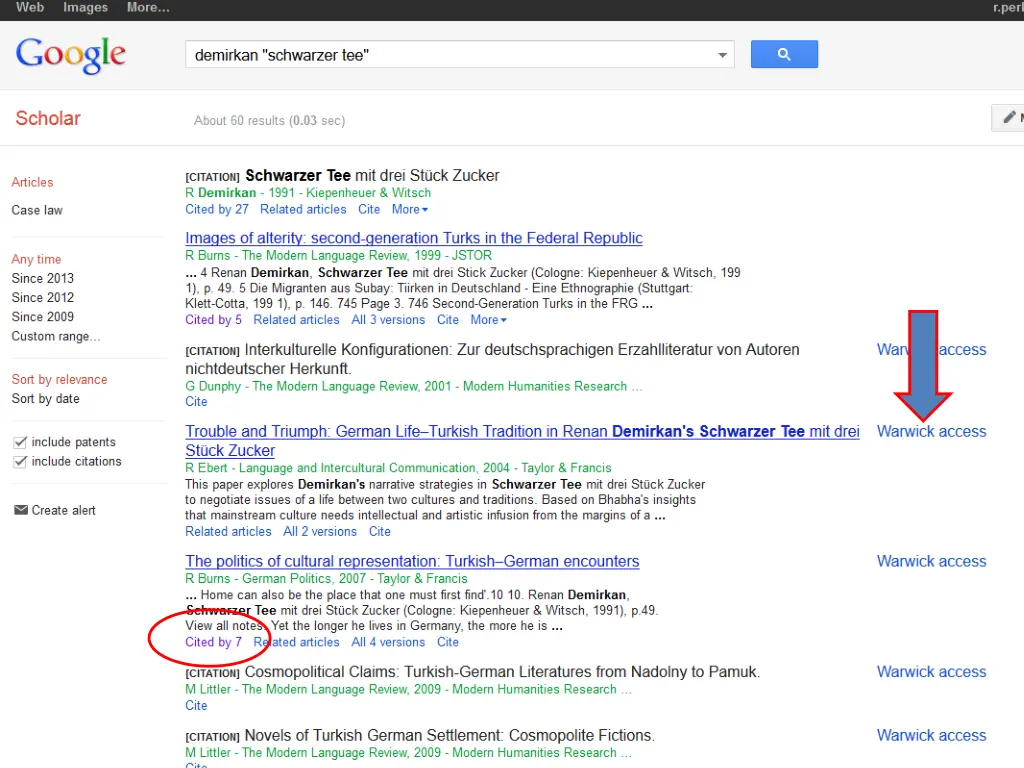Open Warwick access beside politics of cultural representation
This screenshot has width=1024, height=768.
(931, 562)
